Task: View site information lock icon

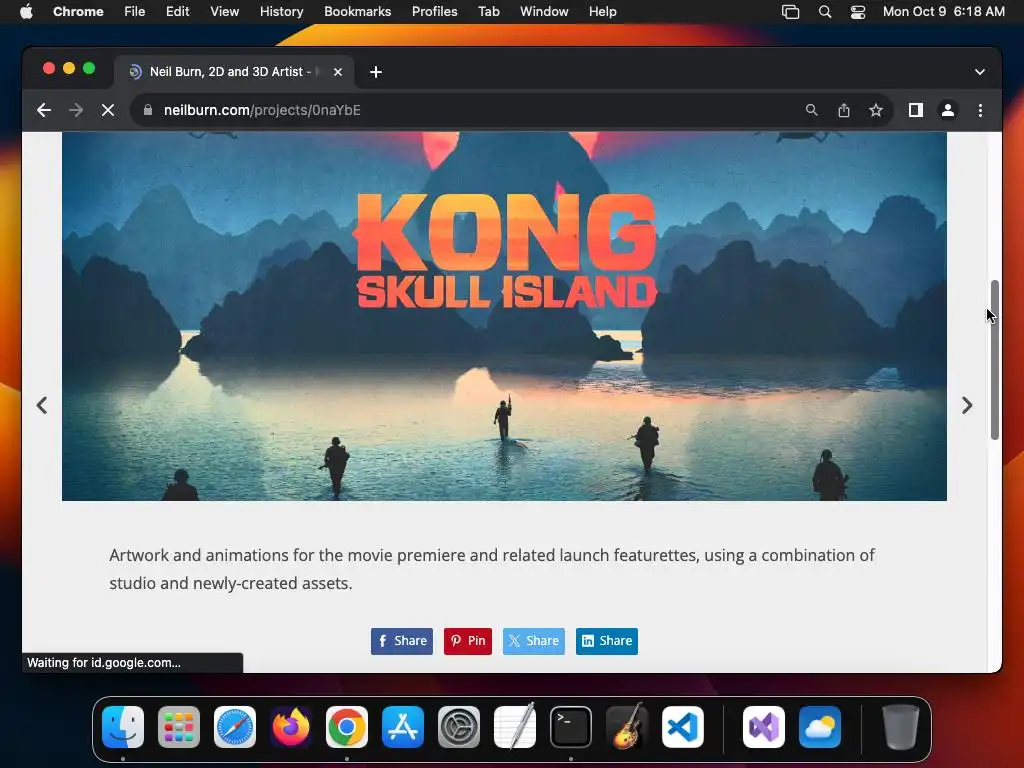Action: 148,110
